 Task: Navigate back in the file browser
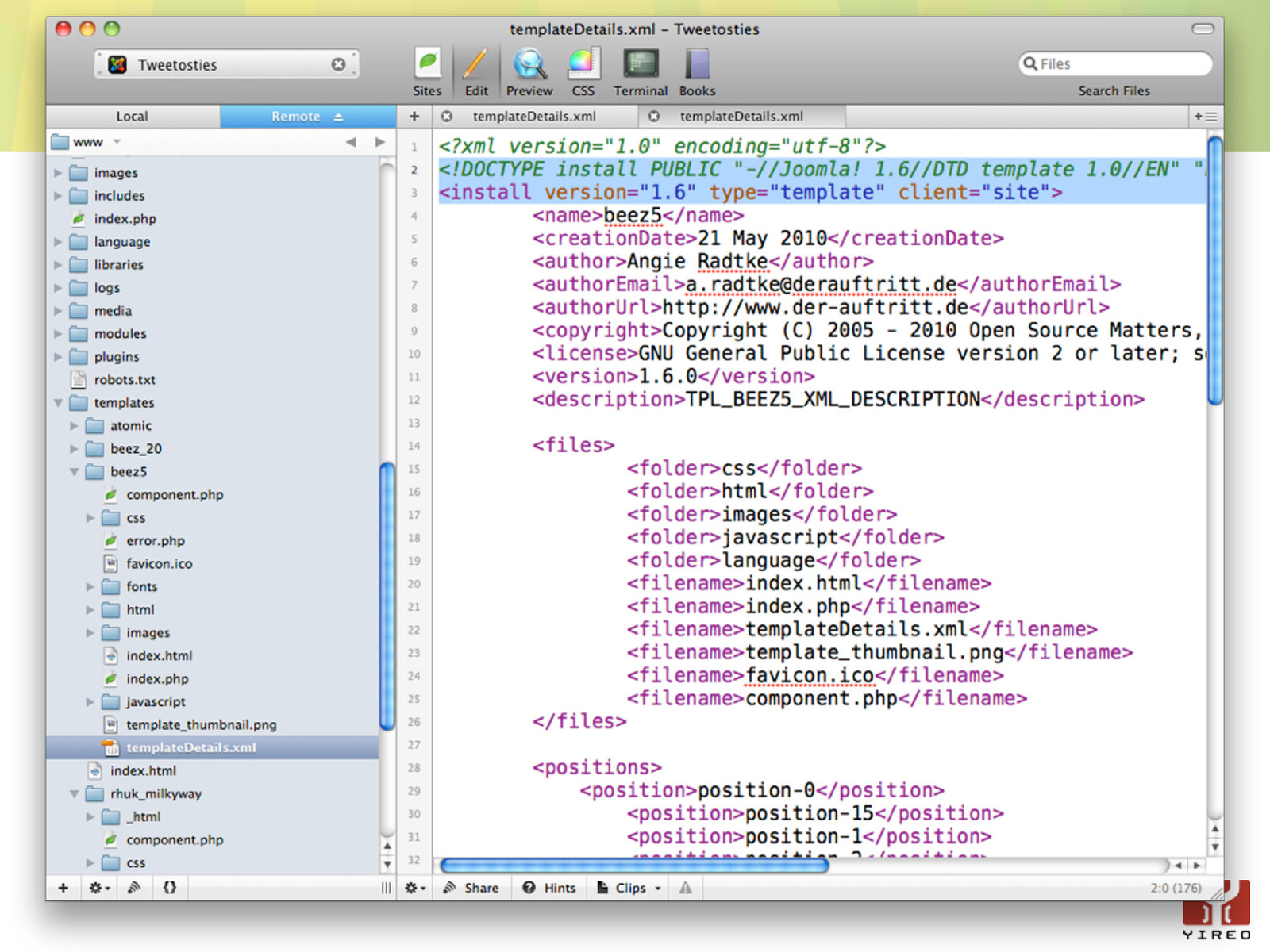pos(351,142)
